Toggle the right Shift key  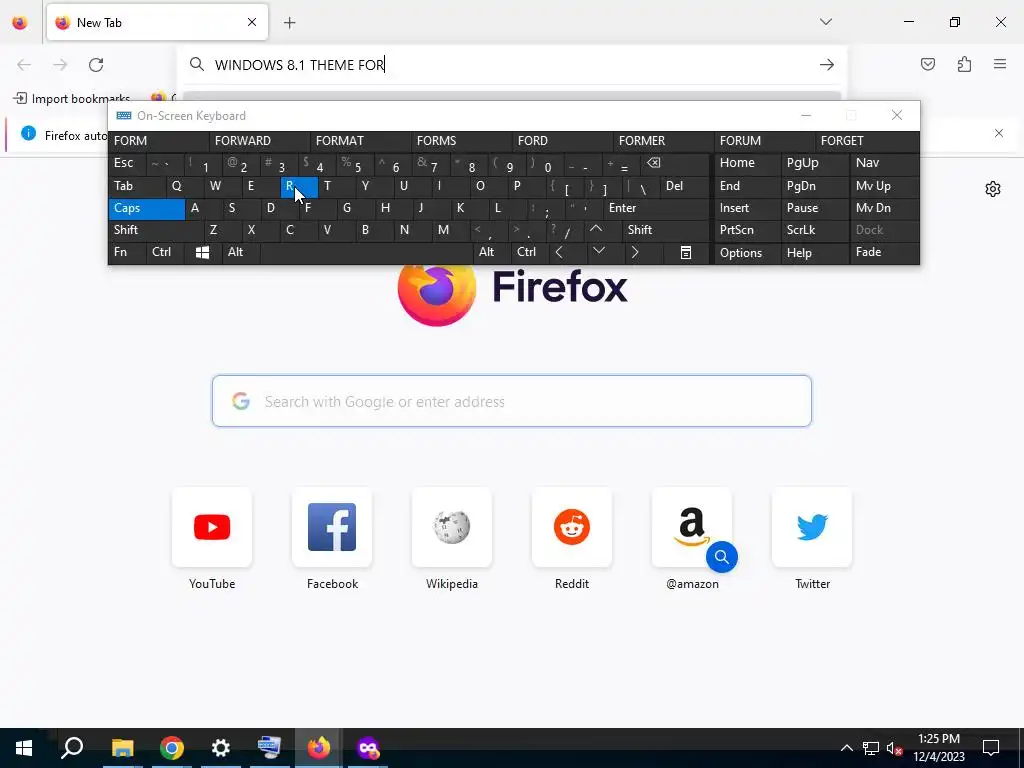(x=665, y=230)
